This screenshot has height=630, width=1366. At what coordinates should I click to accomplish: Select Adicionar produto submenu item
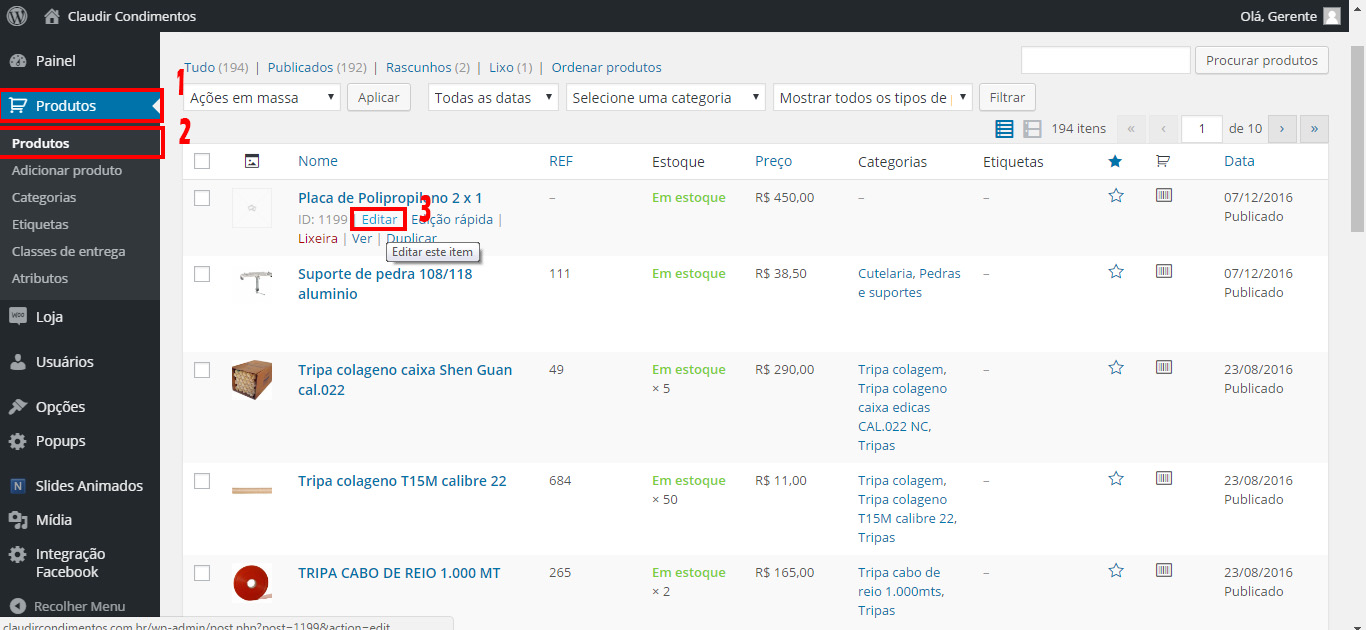[x=67, y=170]
